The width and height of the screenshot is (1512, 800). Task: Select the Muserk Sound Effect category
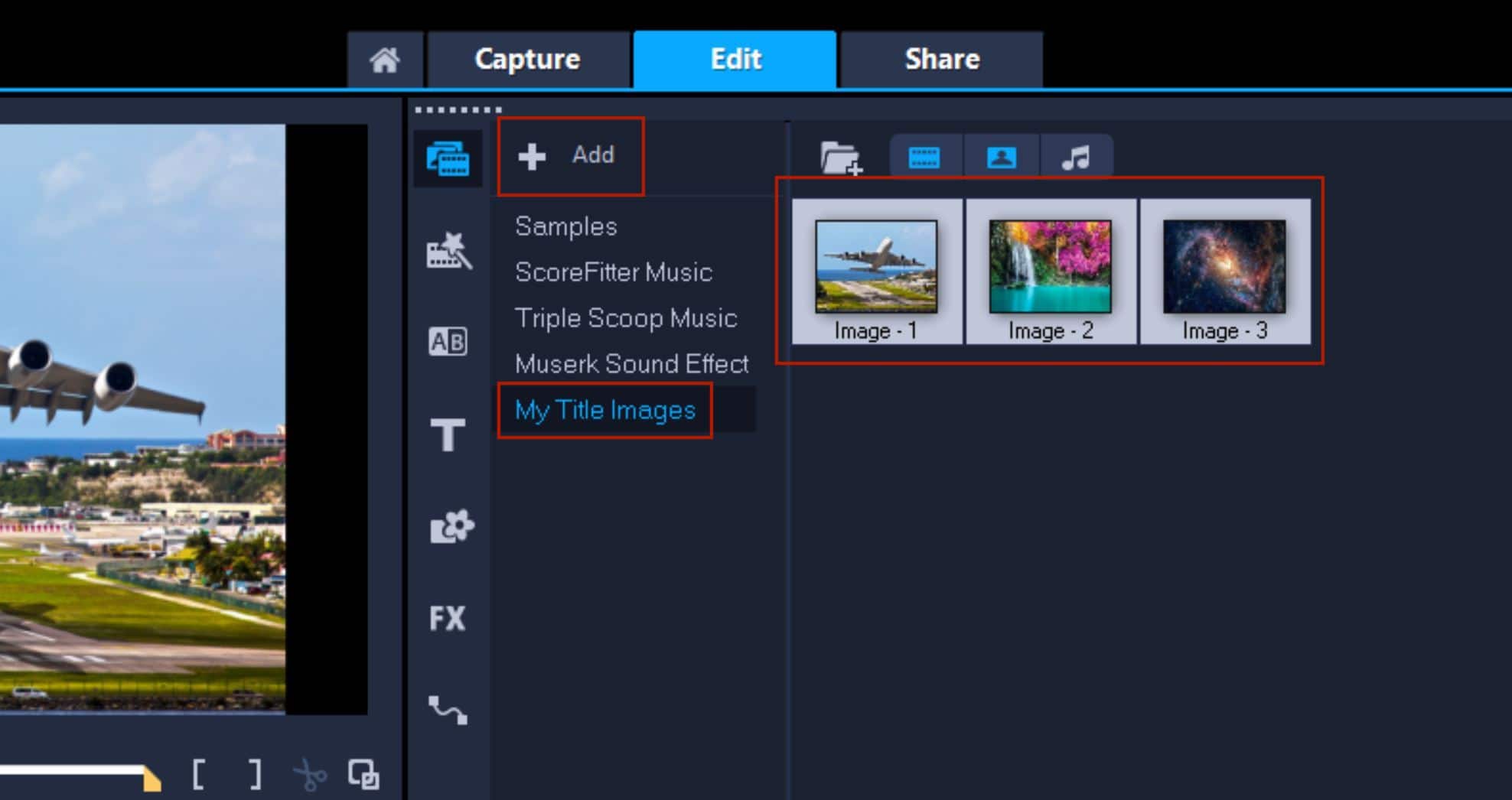click(x=632, y=364)
